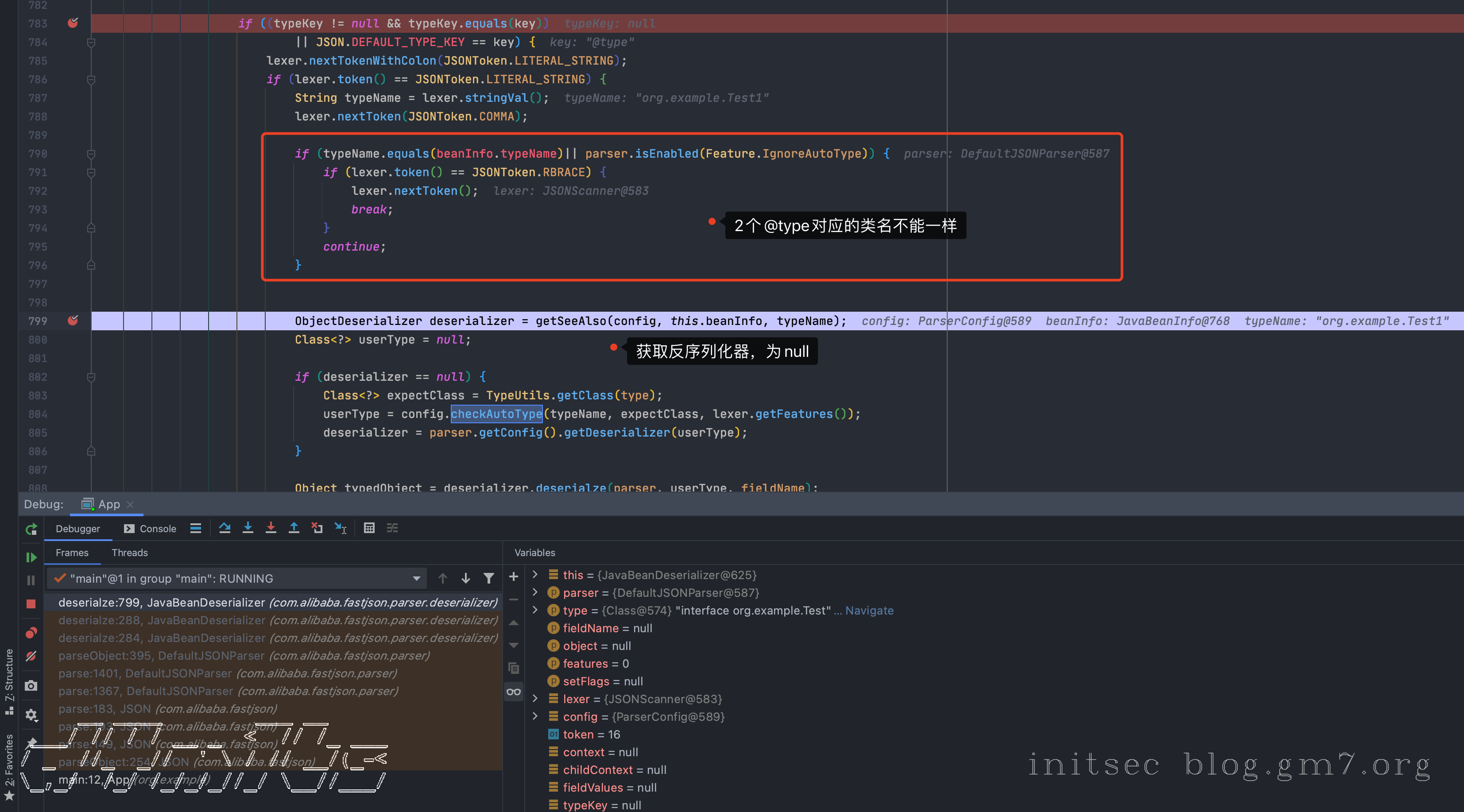Image resolution: width=1464 pixels, height=812 pixels.
Task: Open the thread selector dropdown
Action: coord(417,579)
